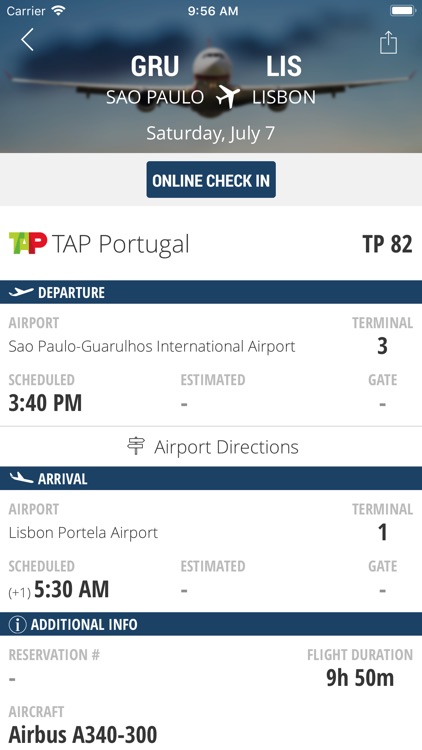Tap the ADDITIONAL INFO header
422x750 pixels.
click(x=211, y=624)
